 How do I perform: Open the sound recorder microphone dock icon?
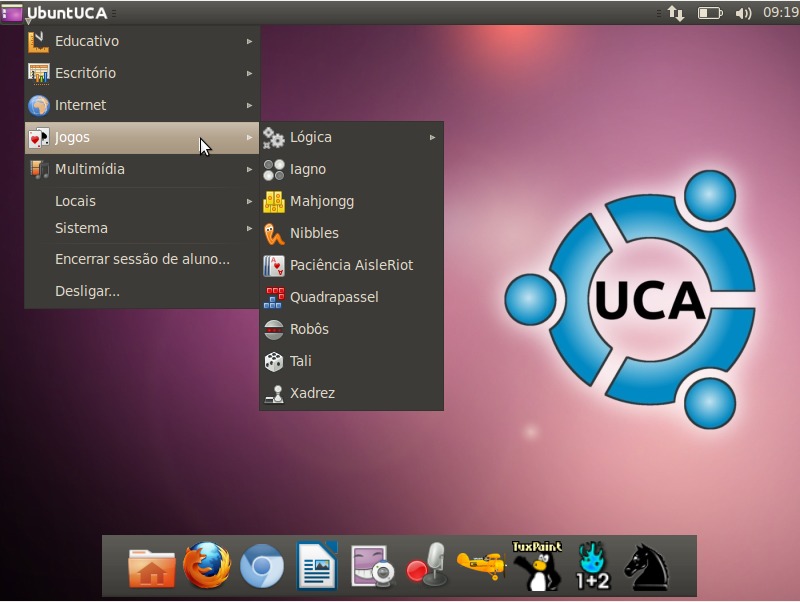(x=428, y=565)
